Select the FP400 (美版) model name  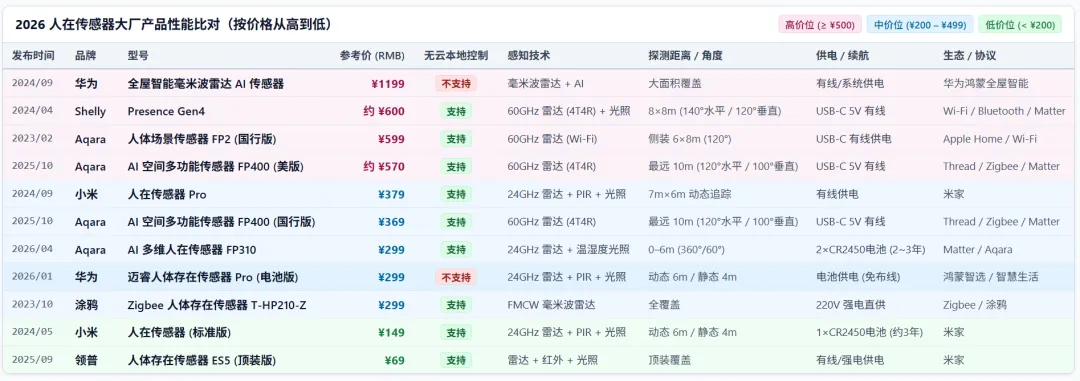(216, 167)
